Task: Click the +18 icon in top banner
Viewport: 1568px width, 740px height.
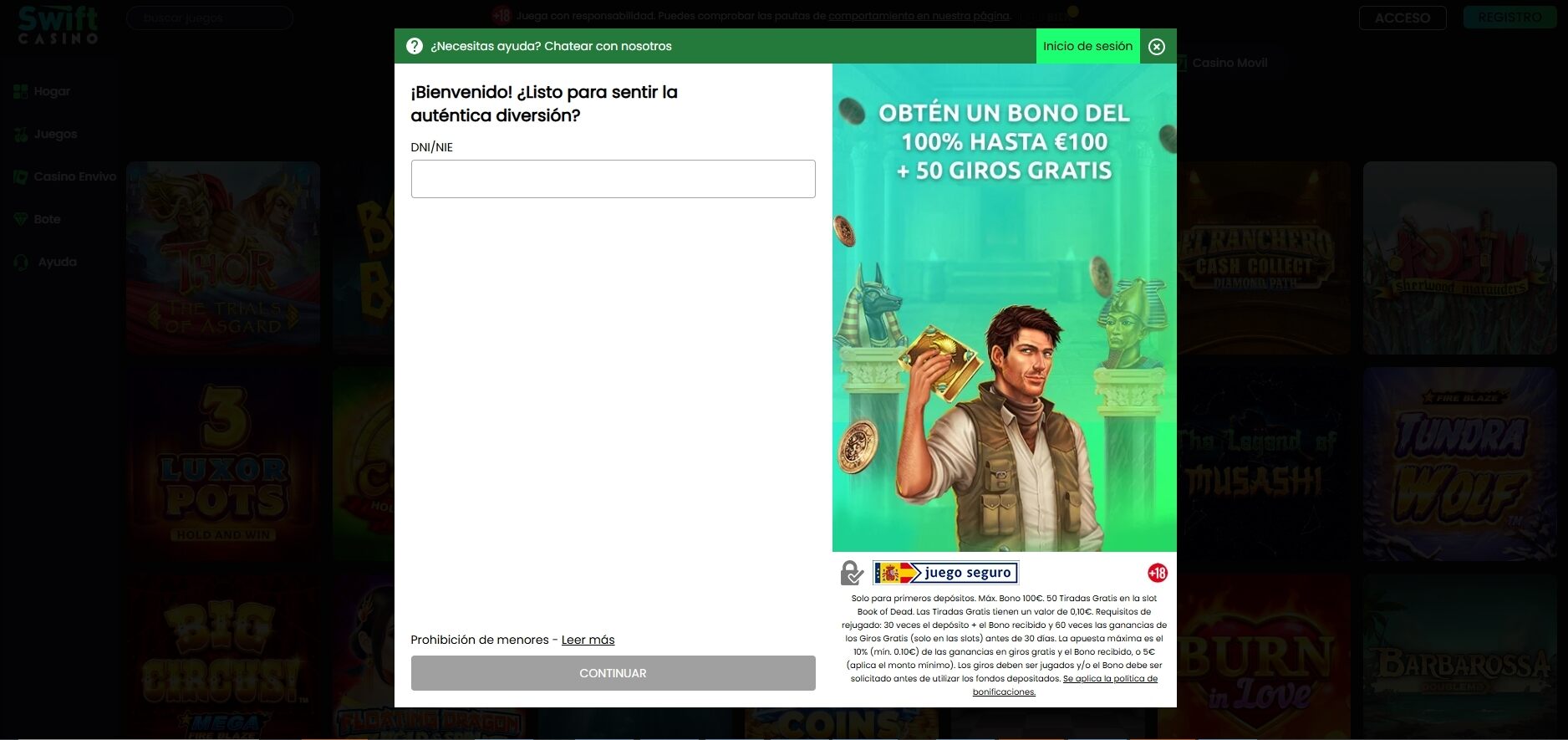Action: coord(501,15)
